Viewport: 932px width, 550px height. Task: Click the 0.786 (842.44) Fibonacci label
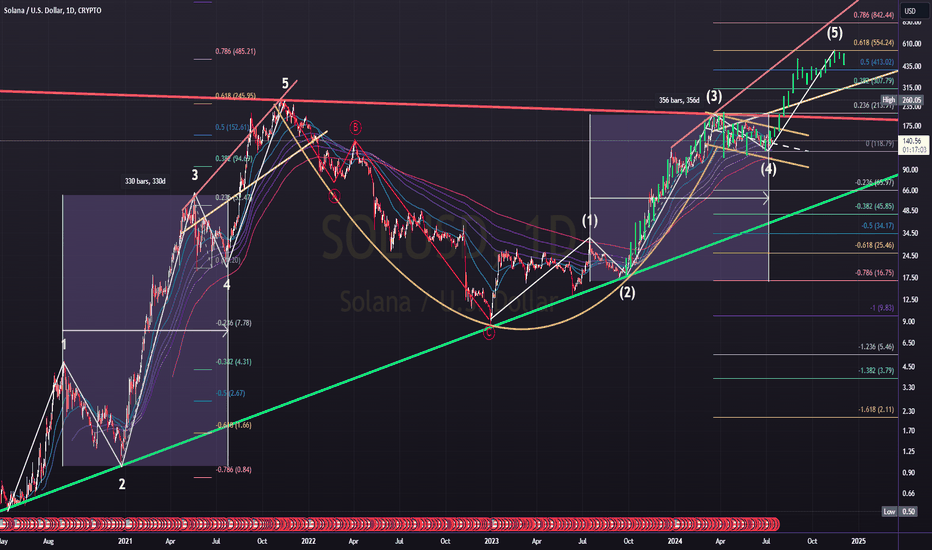pyautogui.click(x=873, y=15)
